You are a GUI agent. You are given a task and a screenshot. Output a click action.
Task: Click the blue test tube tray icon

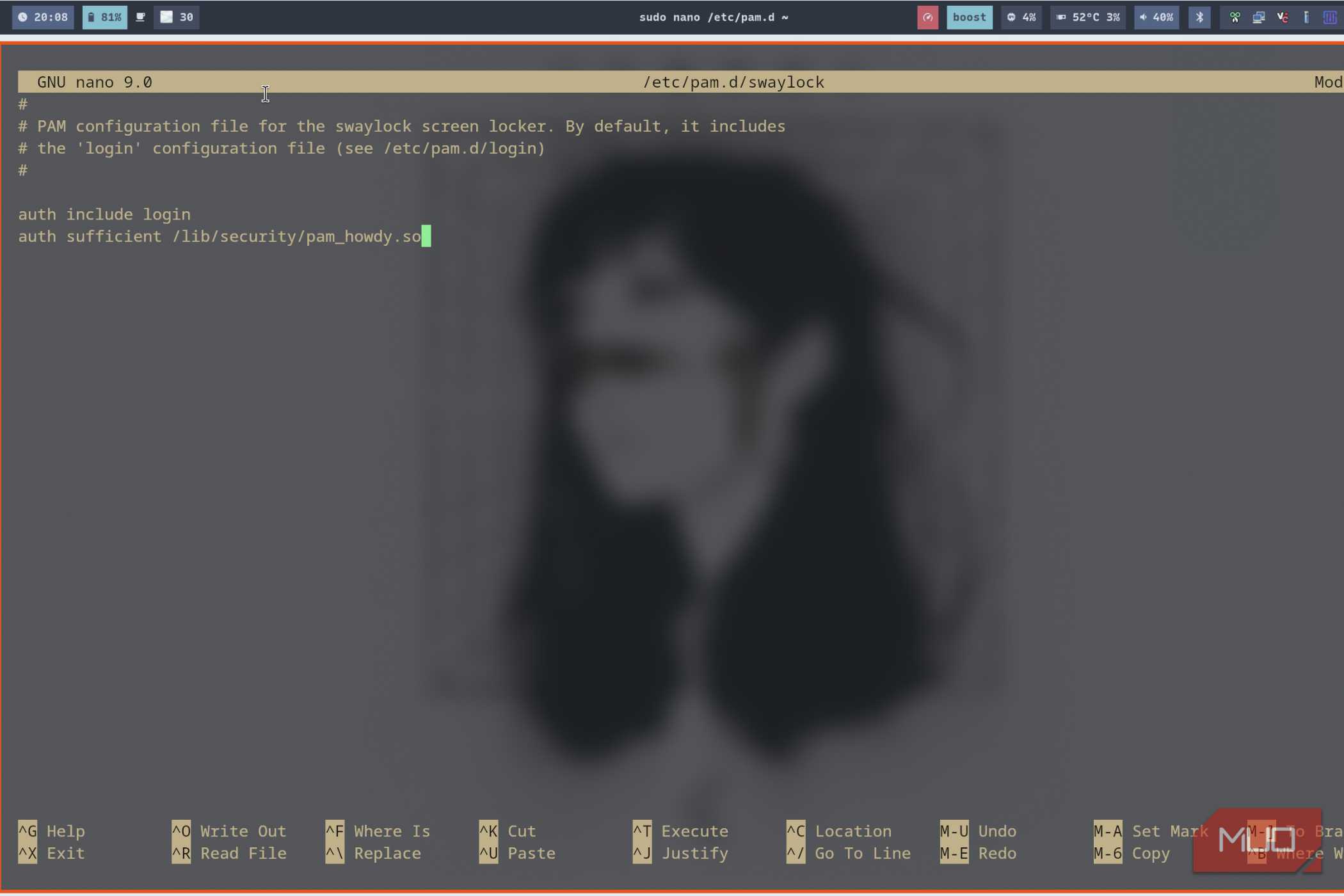(1306, 17)
